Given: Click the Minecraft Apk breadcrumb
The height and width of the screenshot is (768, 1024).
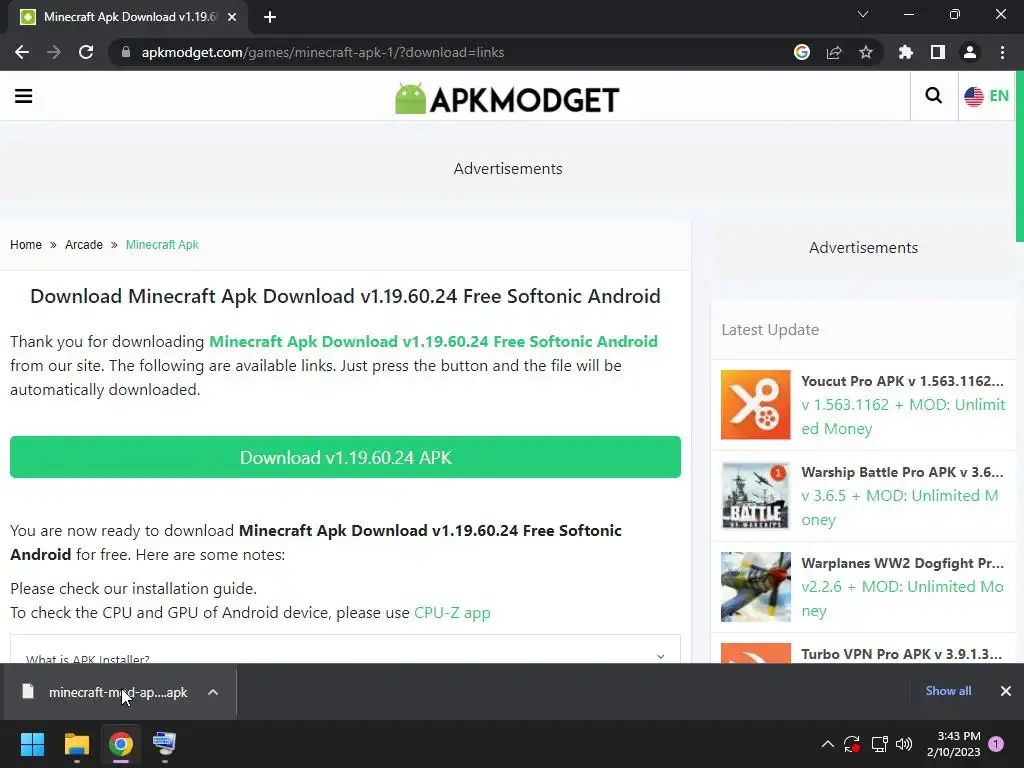Looking at the screenshot, I should 162,245.
